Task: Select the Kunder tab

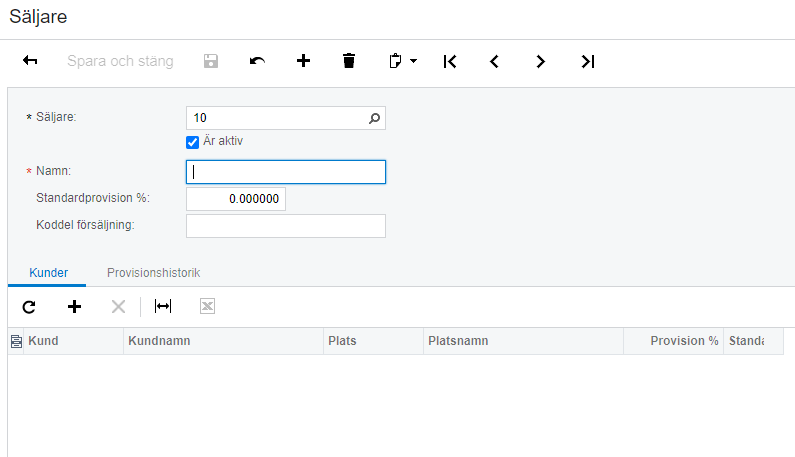Action: 48,272
